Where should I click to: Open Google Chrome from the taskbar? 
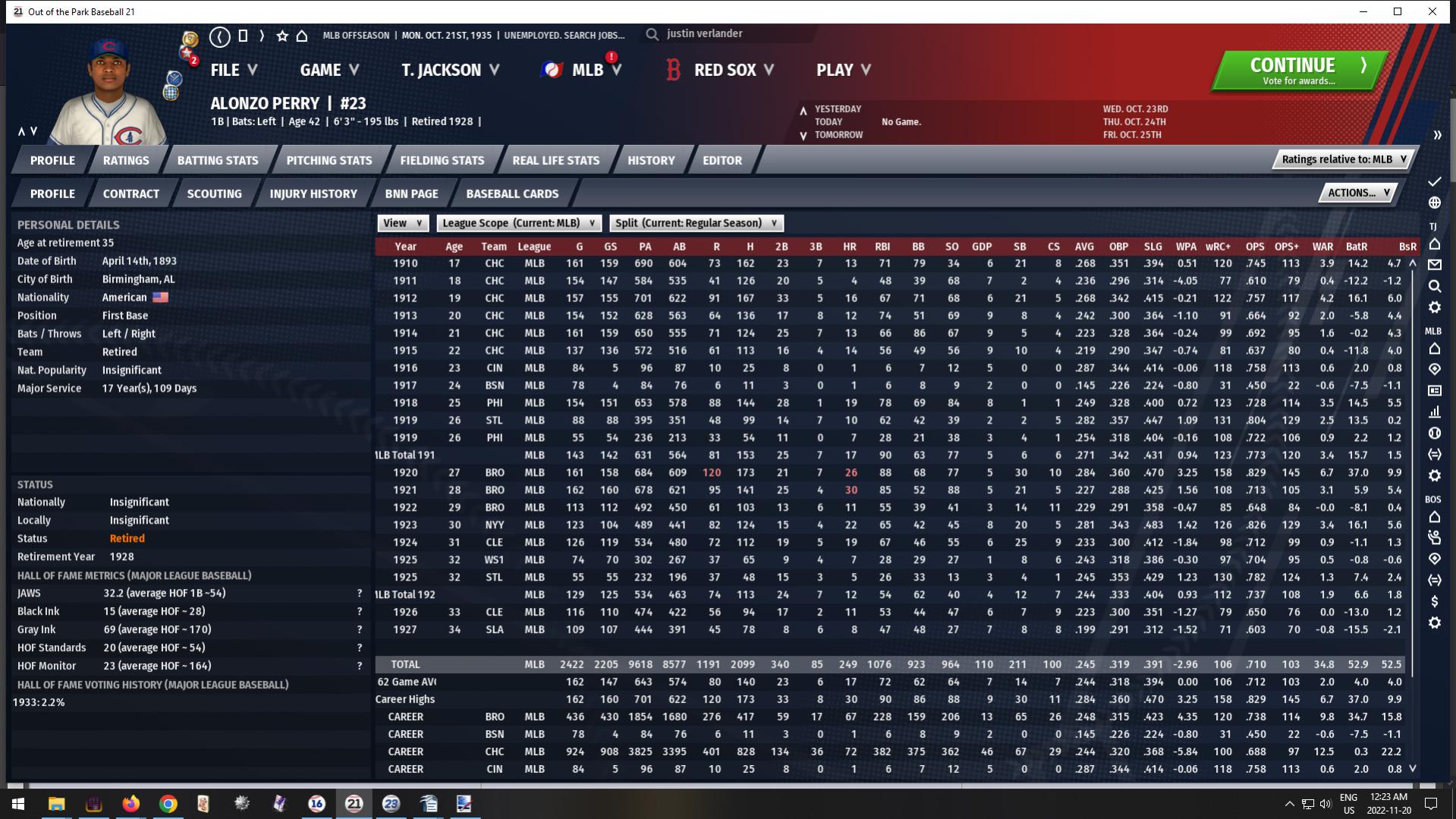point(168,803)
